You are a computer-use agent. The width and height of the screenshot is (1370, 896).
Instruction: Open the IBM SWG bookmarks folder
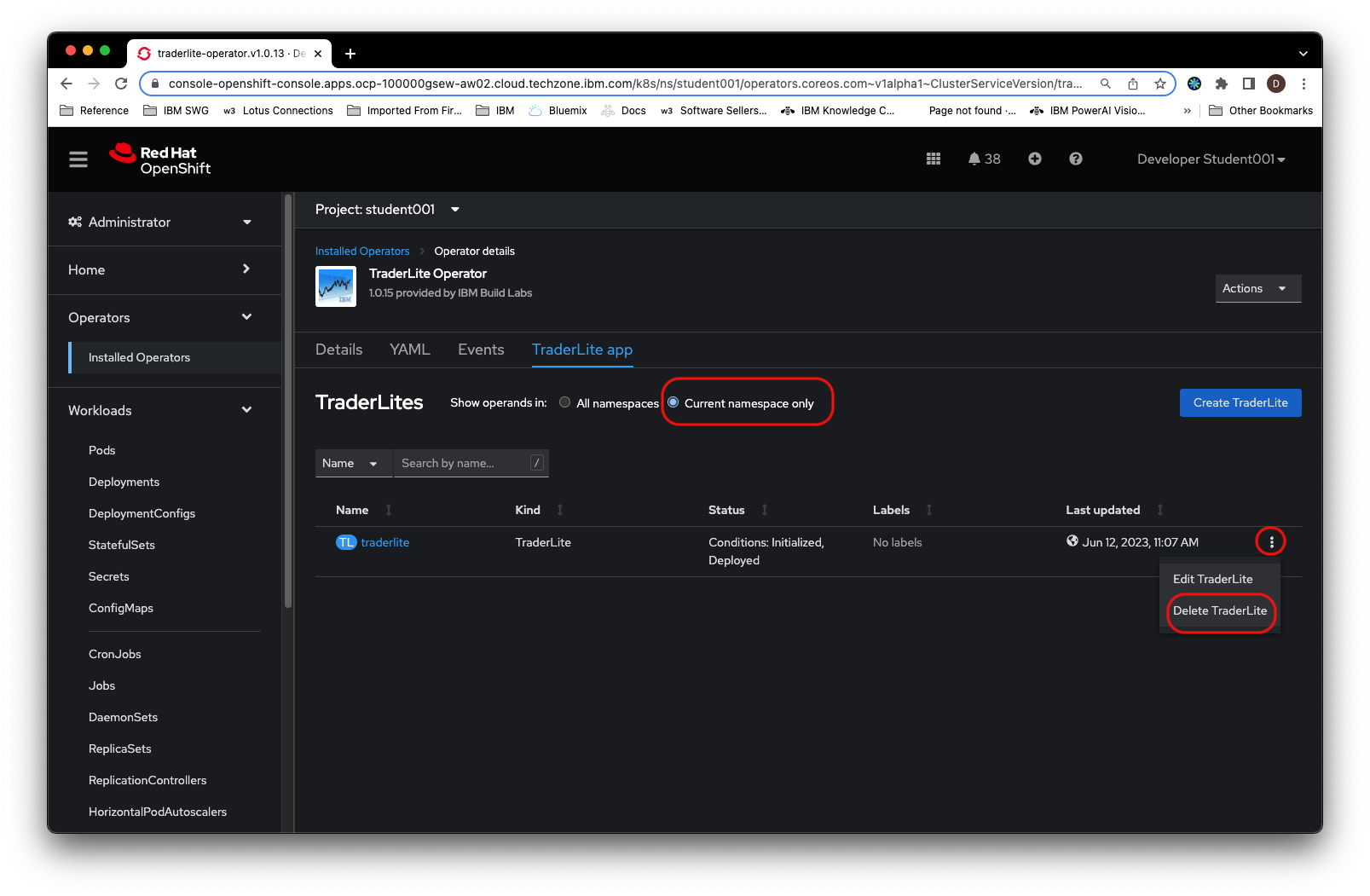(176, 111)
